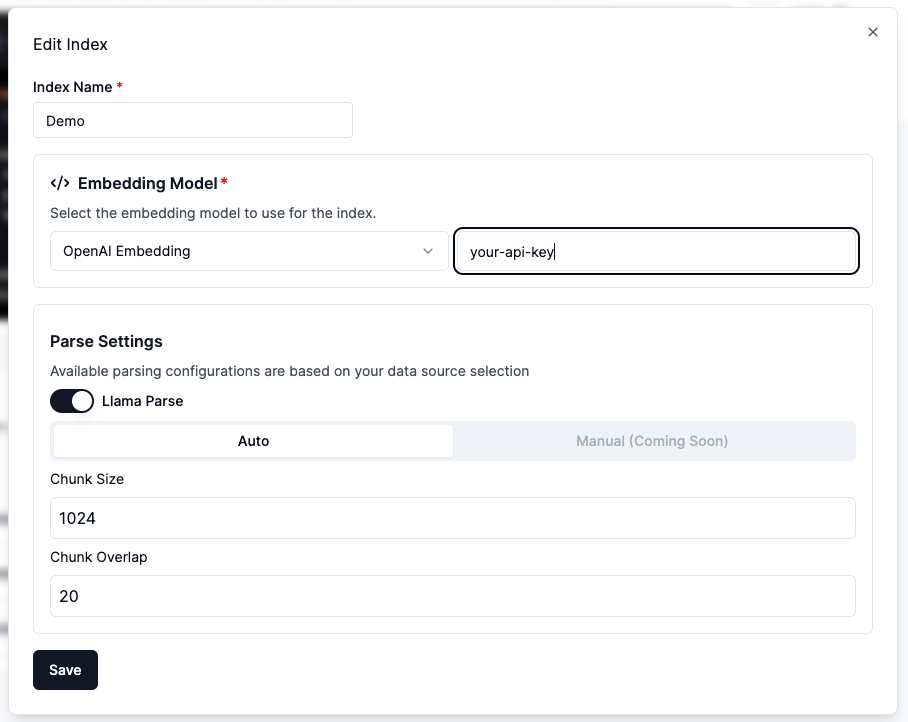
Task: Focus the Index Name field containing Demo
Action: coord(193,120)
